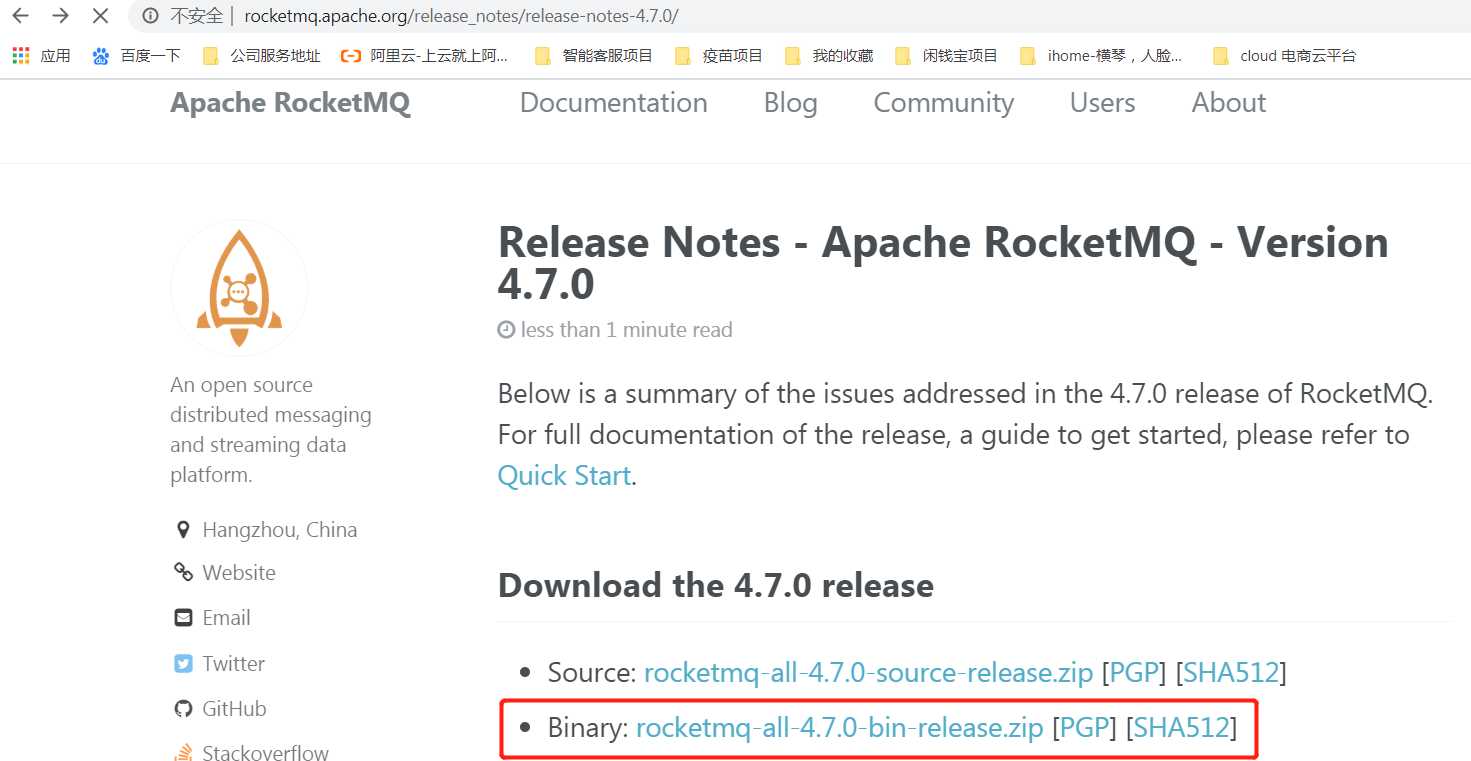Open the About menu item
The height and width of the screenshot is (761, 1471).
point(1228,103)
